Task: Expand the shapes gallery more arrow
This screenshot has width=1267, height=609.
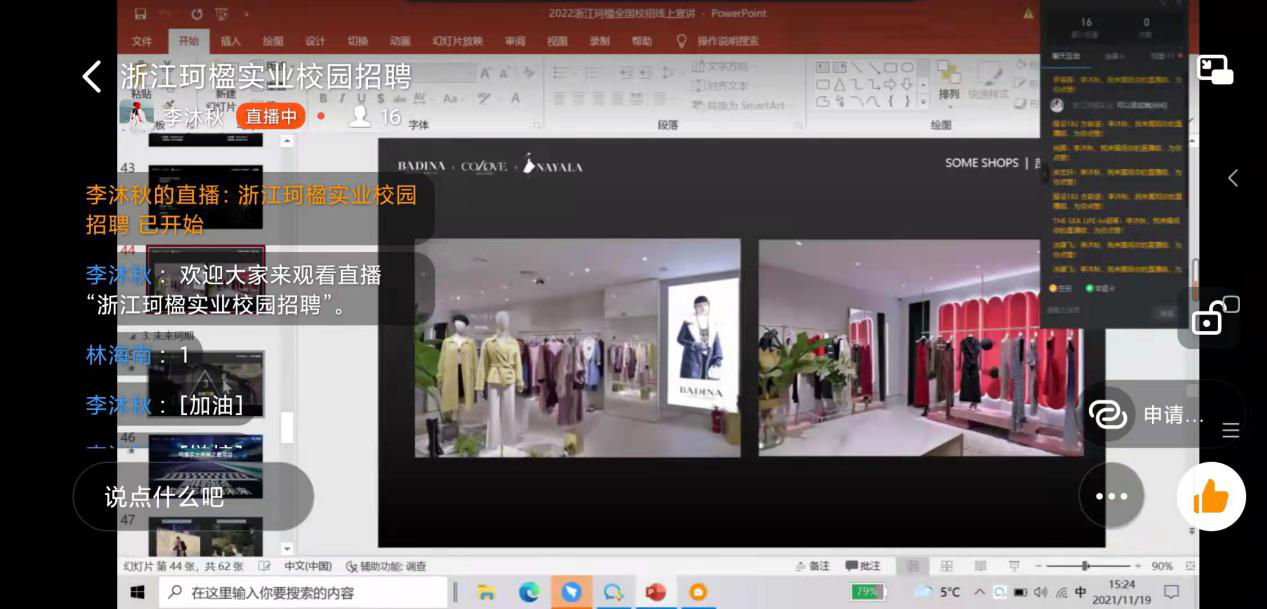Action: tap(923, 101)
